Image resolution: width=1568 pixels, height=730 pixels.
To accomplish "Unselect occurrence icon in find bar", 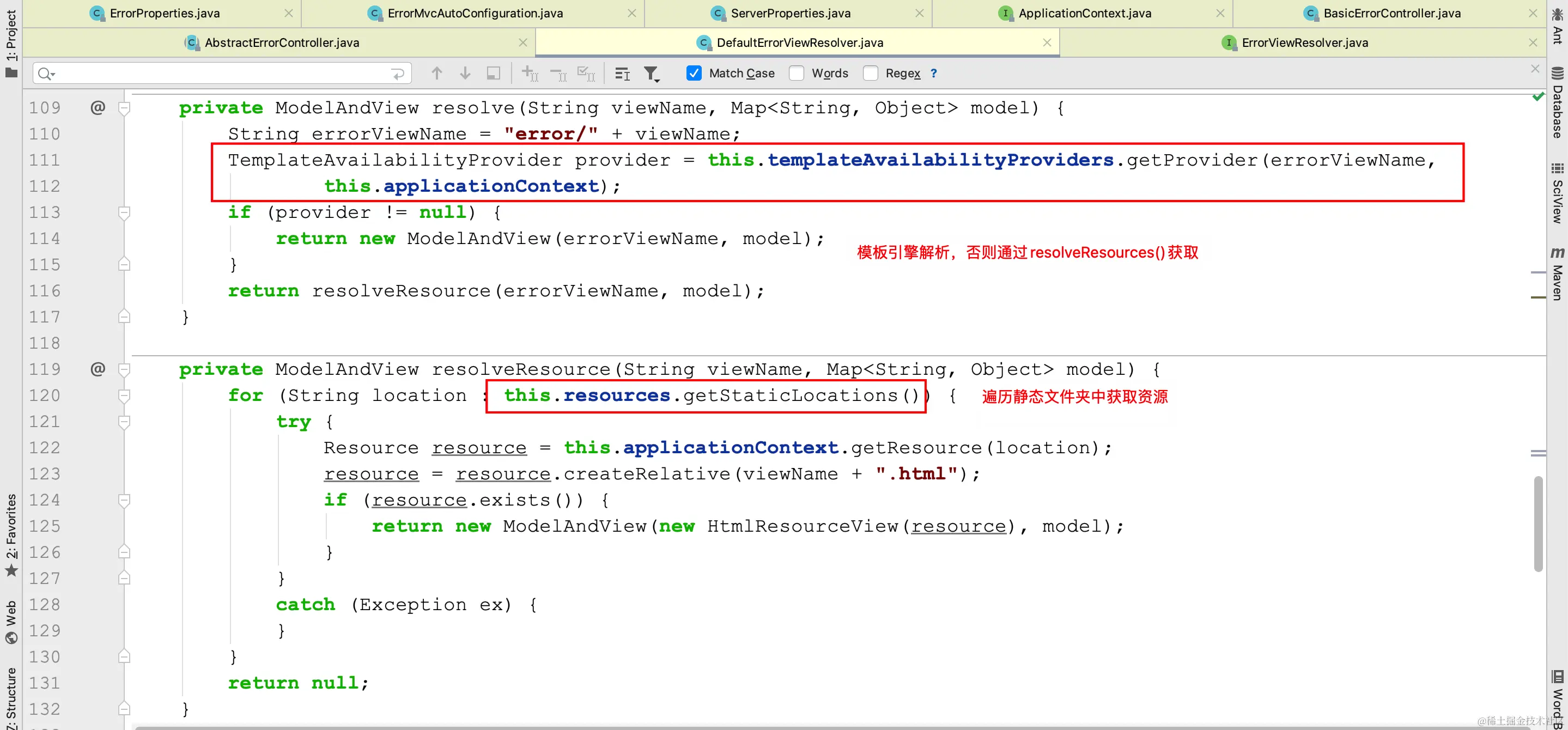I will pyautogui.click(x=558, y=74).
